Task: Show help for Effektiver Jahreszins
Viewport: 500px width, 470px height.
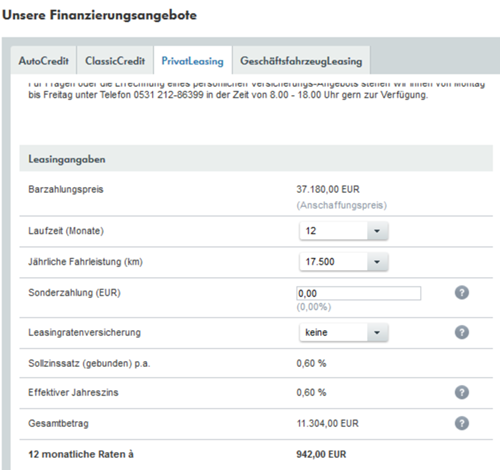Action: click(462, 392)
